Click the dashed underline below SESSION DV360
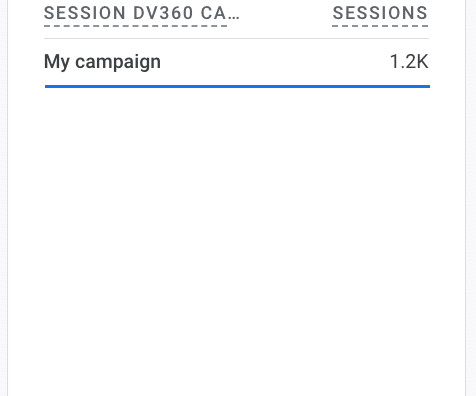Viewport: 476px width, 396px height. click(x=136, y=25)
